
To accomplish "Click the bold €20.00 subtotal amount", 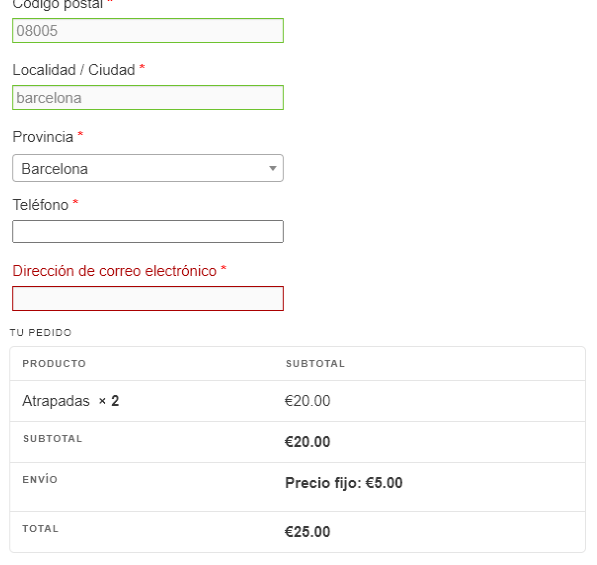I will click(307, 442).
